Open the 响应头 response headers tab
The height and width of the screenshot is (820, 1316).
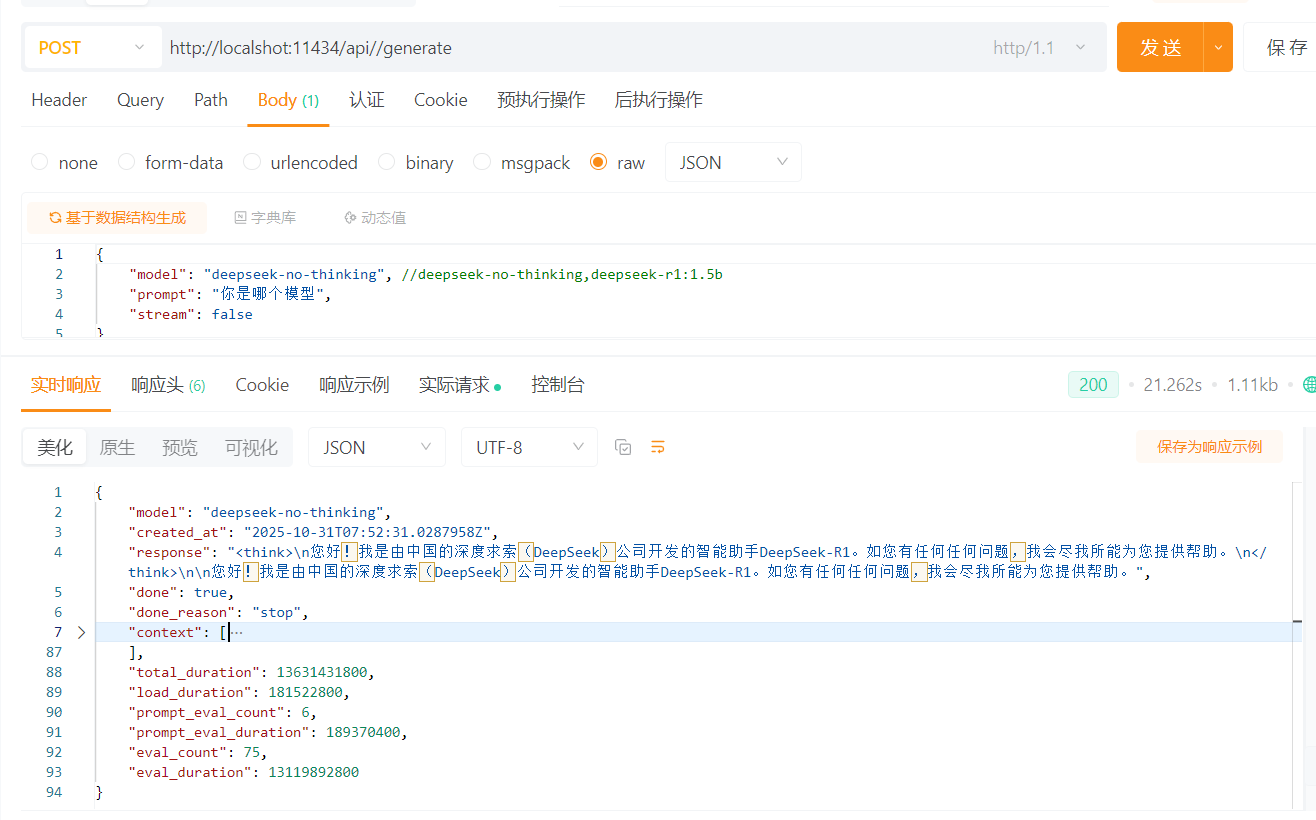(168, 385)
